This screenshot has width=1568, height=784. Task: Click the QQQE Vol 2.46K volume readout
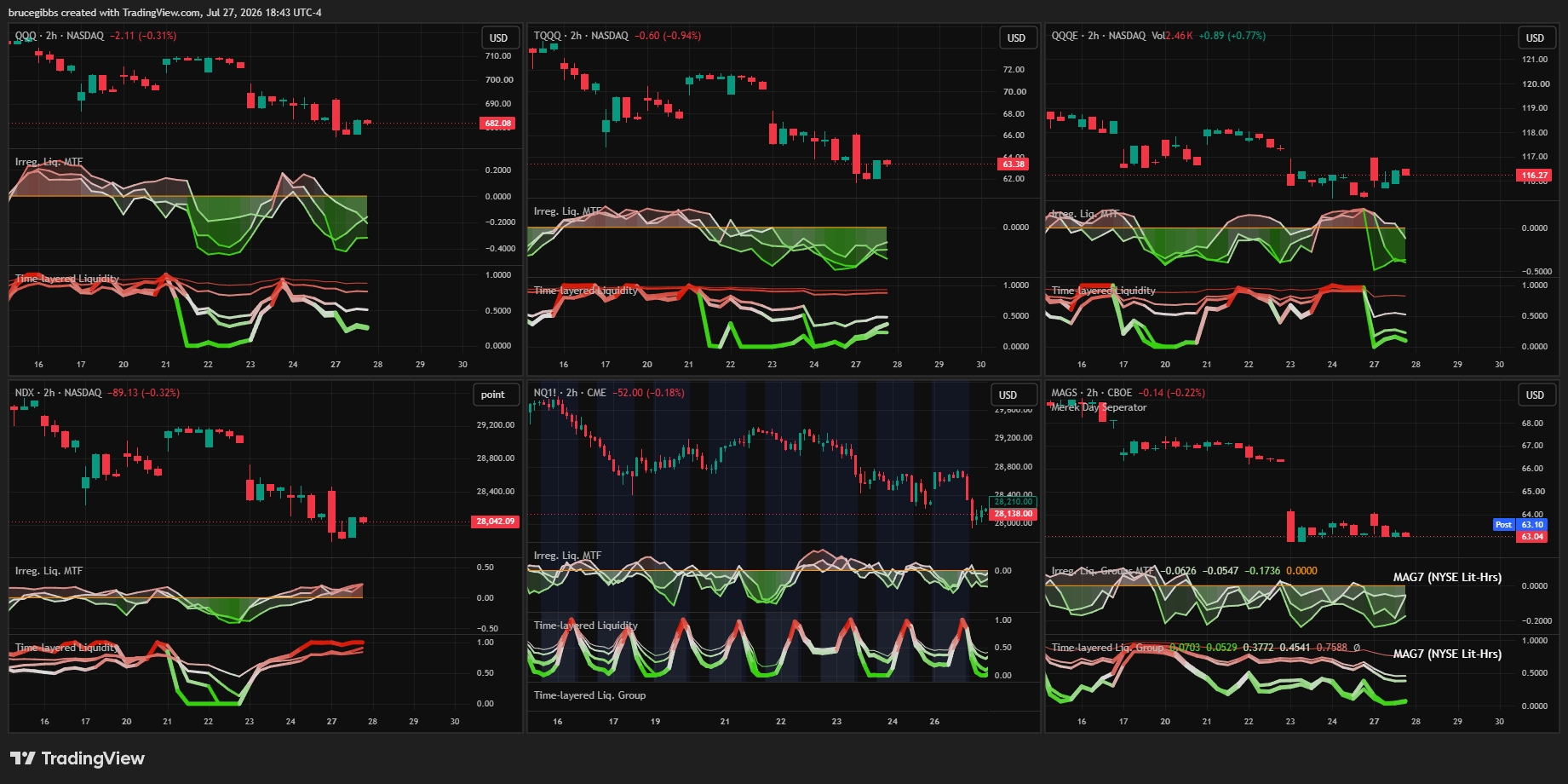[1172, 36]
